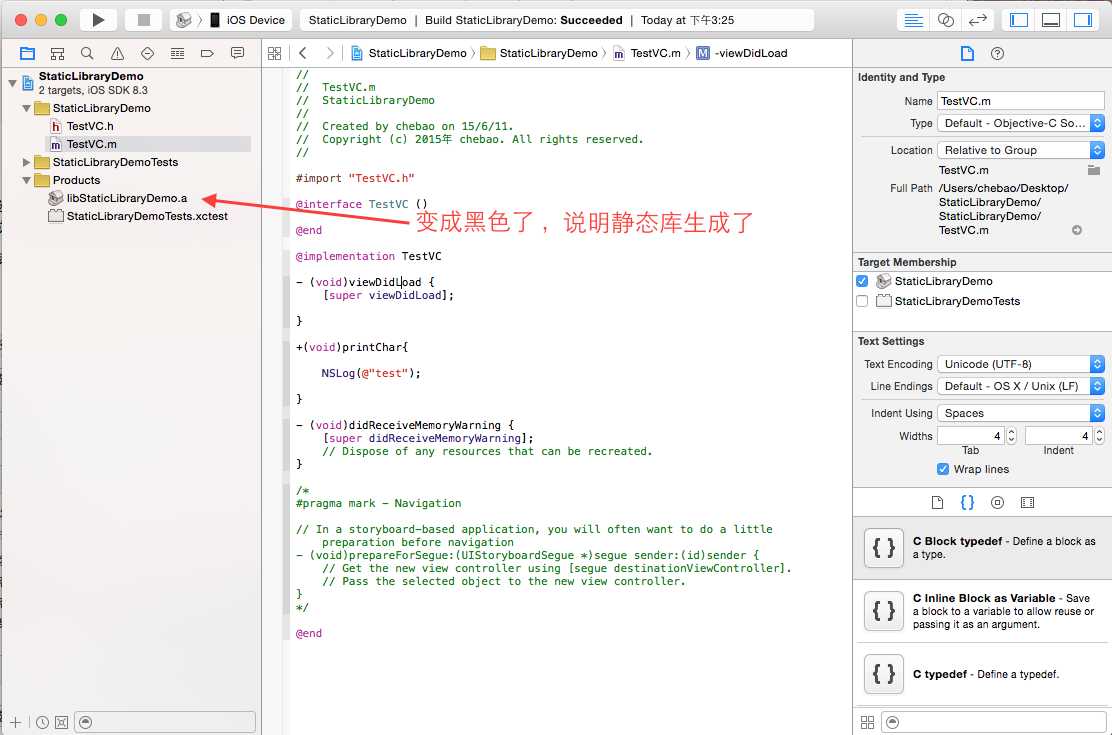The height and width of the screenshot is (735, 1112).
Task: Open the Project navigator
Action: tap(27, 53)
